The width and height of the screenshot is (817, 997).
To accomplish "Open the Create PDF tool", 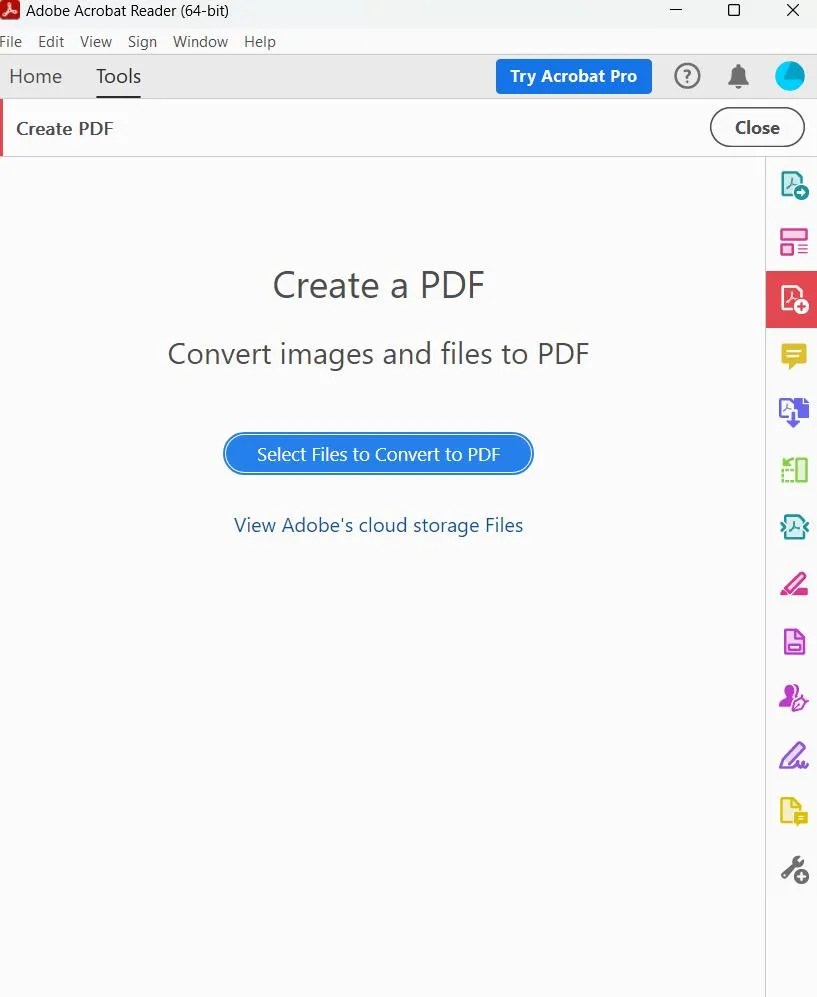I will click(791, 299).
